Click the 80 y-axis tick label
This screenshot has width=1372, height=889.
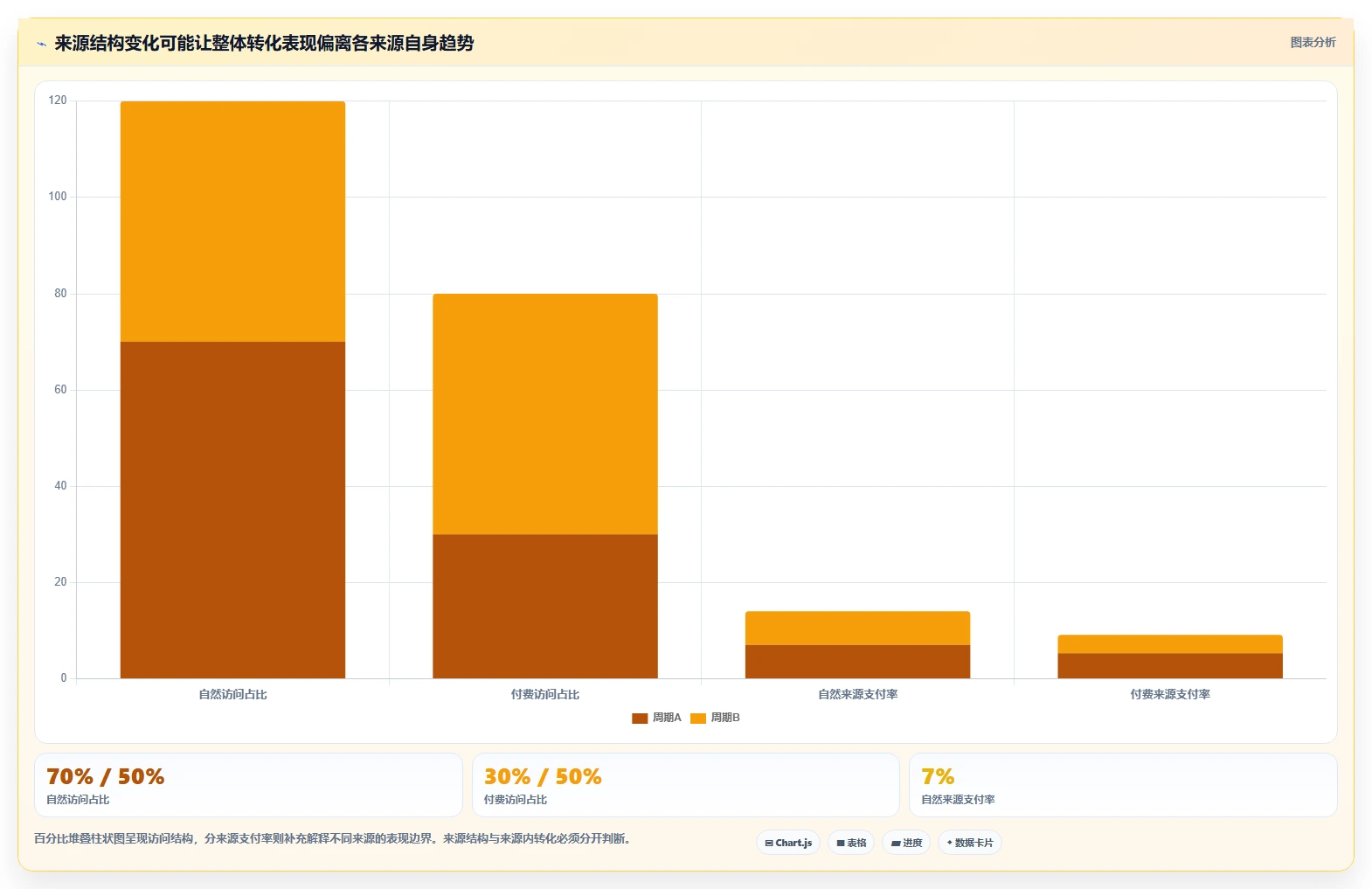point(60,294)
